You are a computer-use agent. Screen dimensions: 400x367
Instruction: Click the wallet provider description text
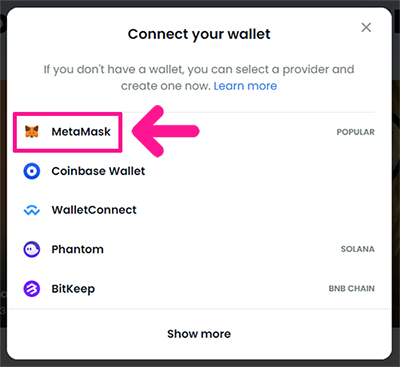(199, 78)
